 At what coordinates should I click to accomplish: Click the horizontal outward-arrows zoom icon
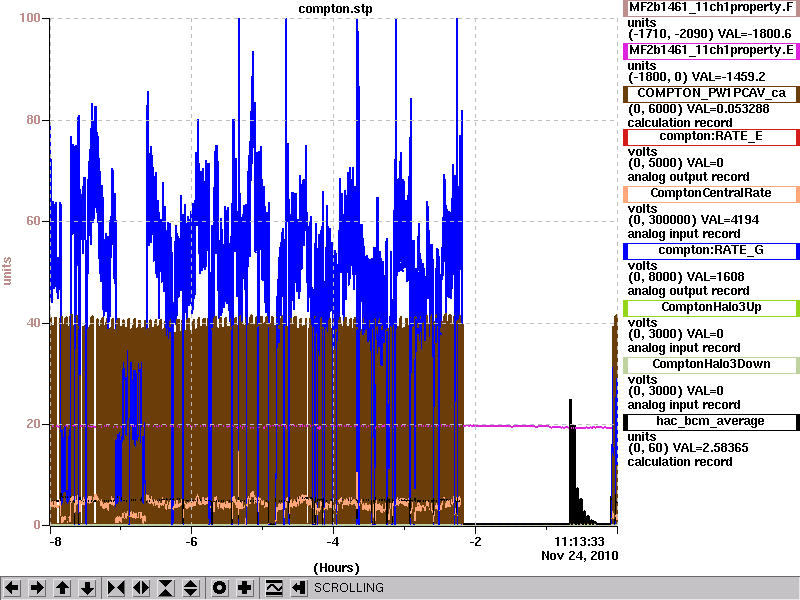[x=141, y=588]
